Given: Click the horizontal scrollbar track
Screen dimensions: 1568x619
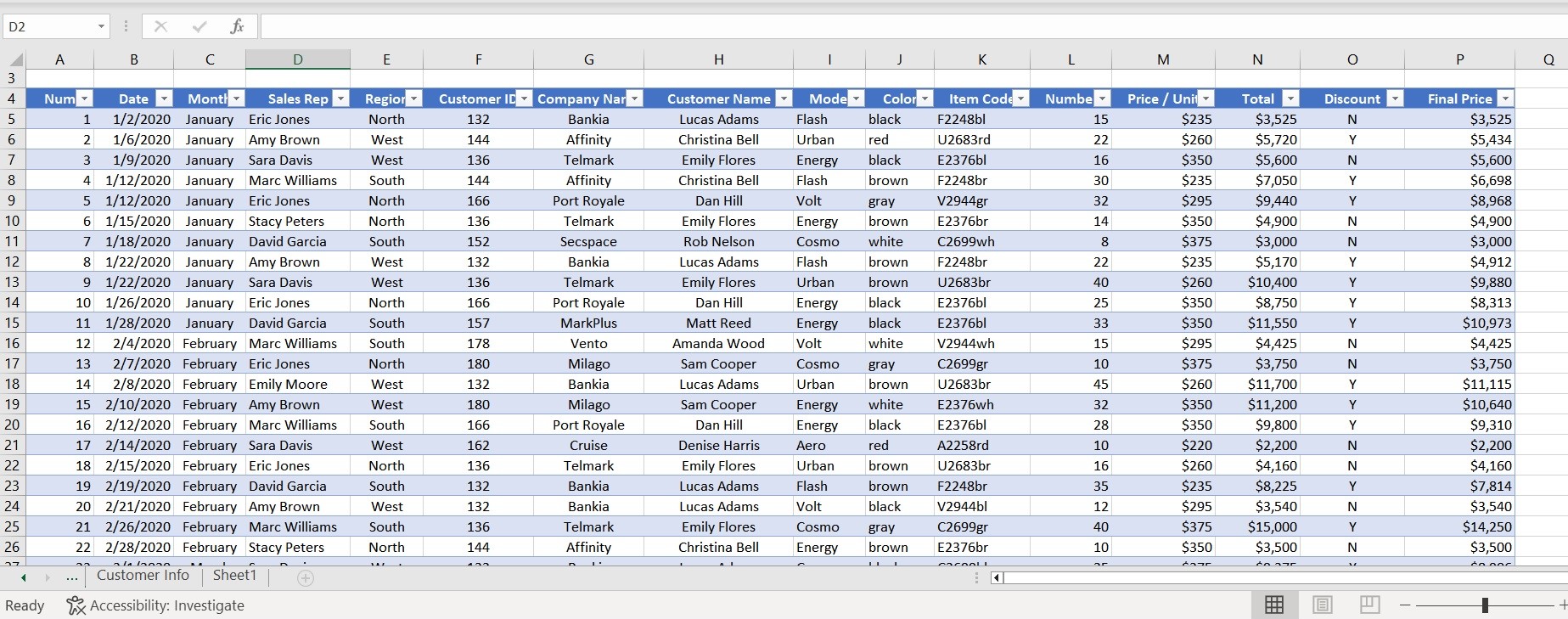Looking at the screenshot, I should (1286, 577).
